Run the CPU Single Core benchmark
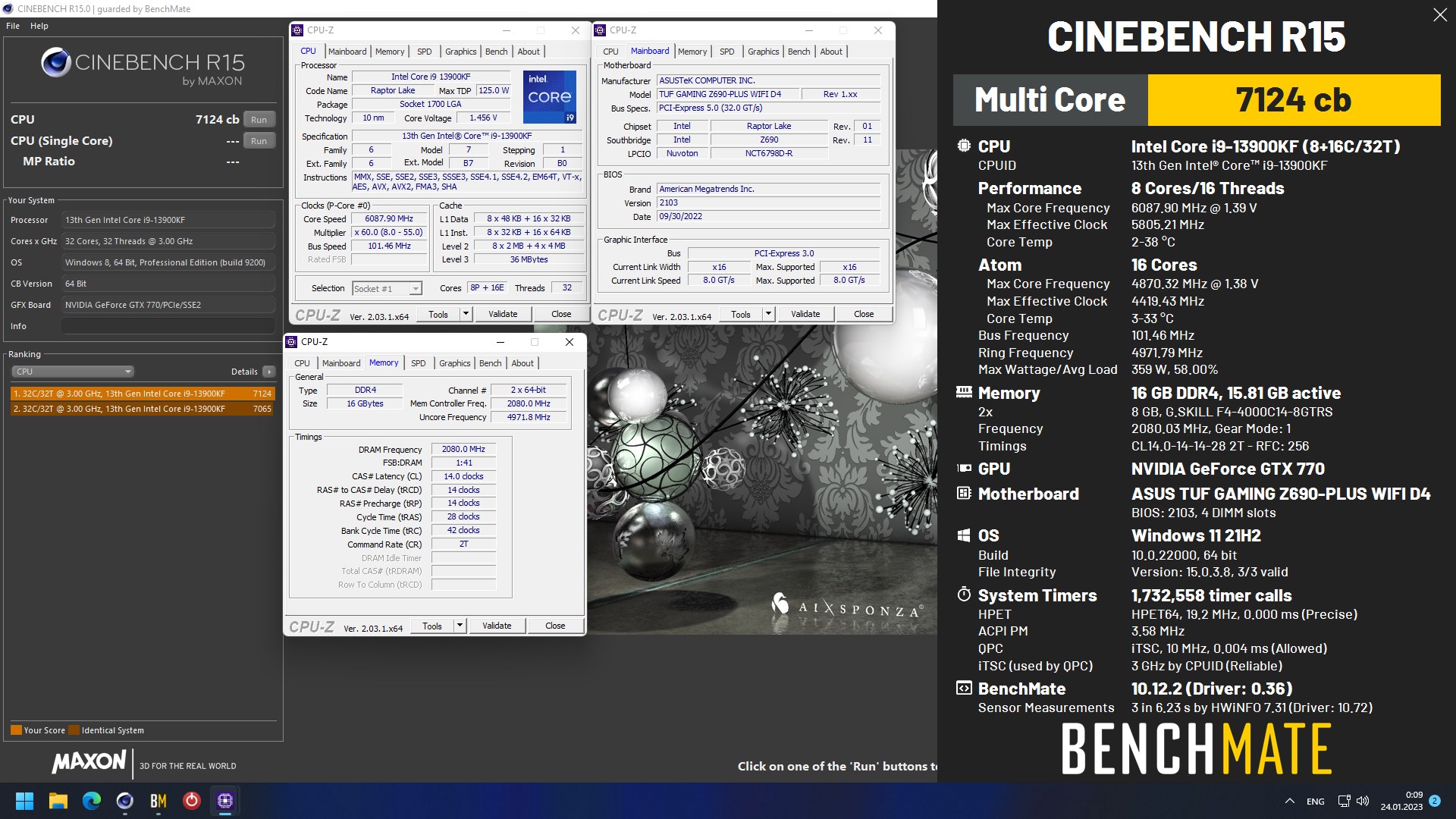1456x819 pixels. tap(259, 141)
